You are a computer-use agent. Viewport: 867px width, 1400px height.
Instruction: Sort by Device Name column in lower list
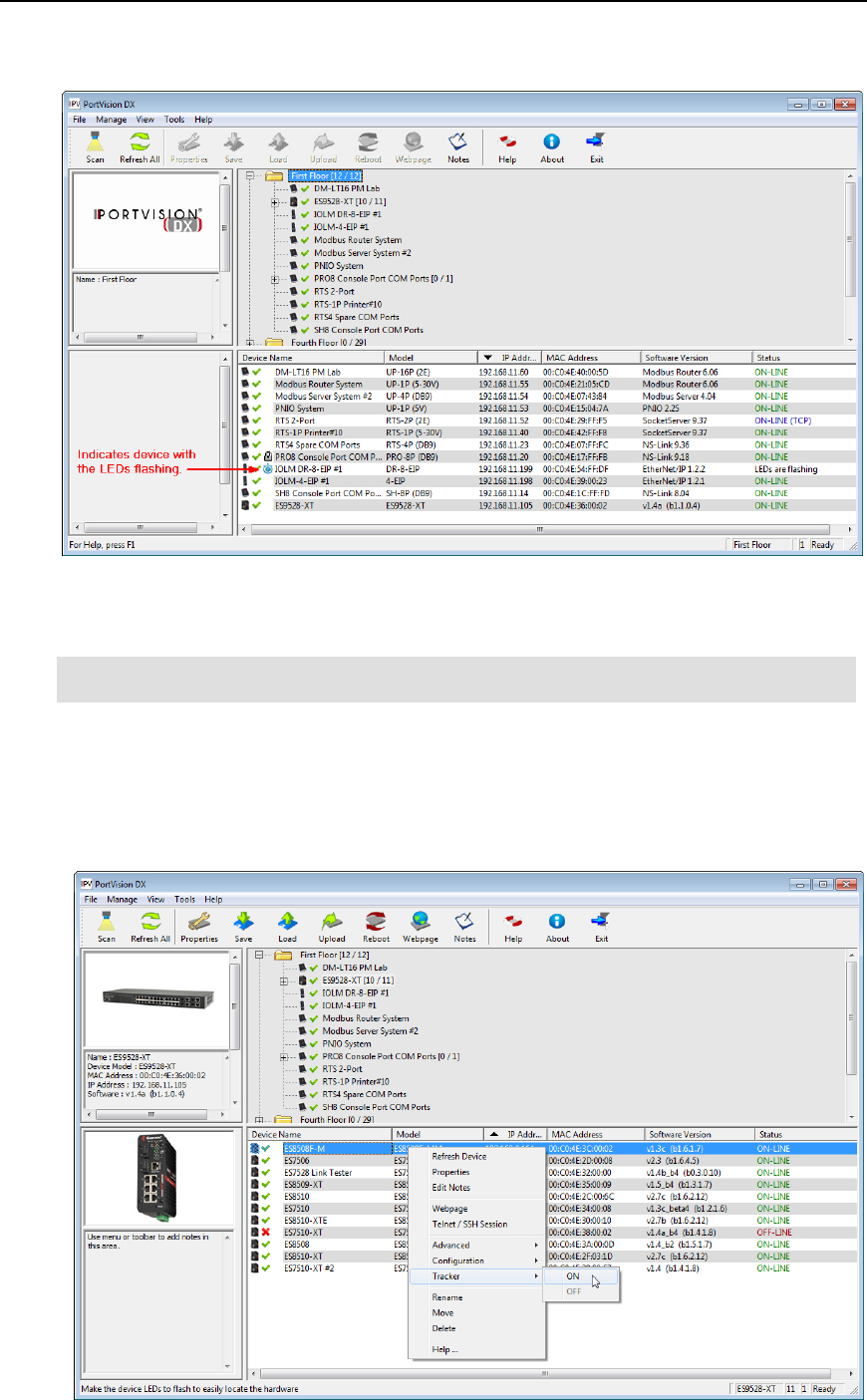tap(319, 1134)
